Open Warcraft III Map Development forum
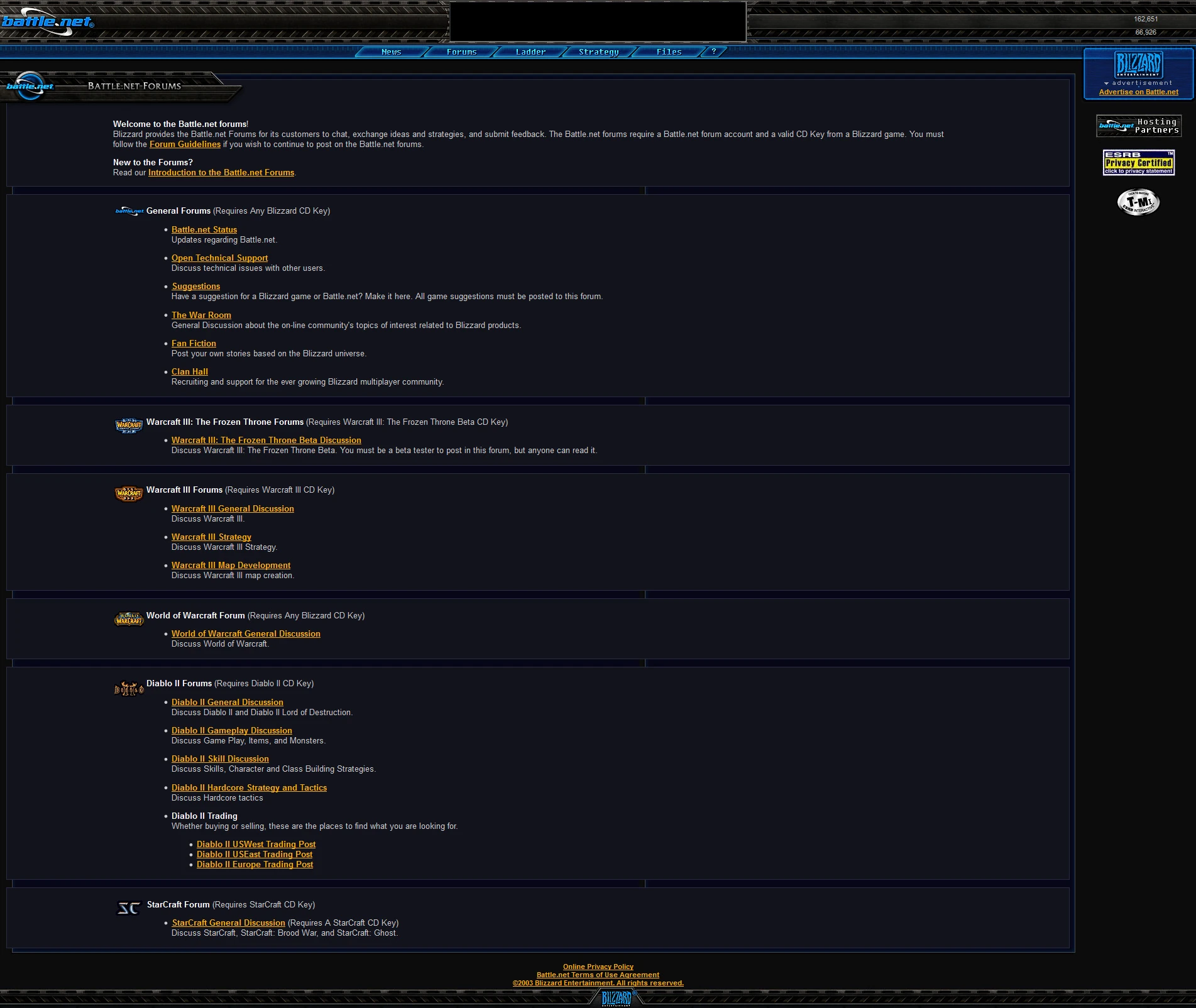 pyautogui.click(x=231, y=566)
